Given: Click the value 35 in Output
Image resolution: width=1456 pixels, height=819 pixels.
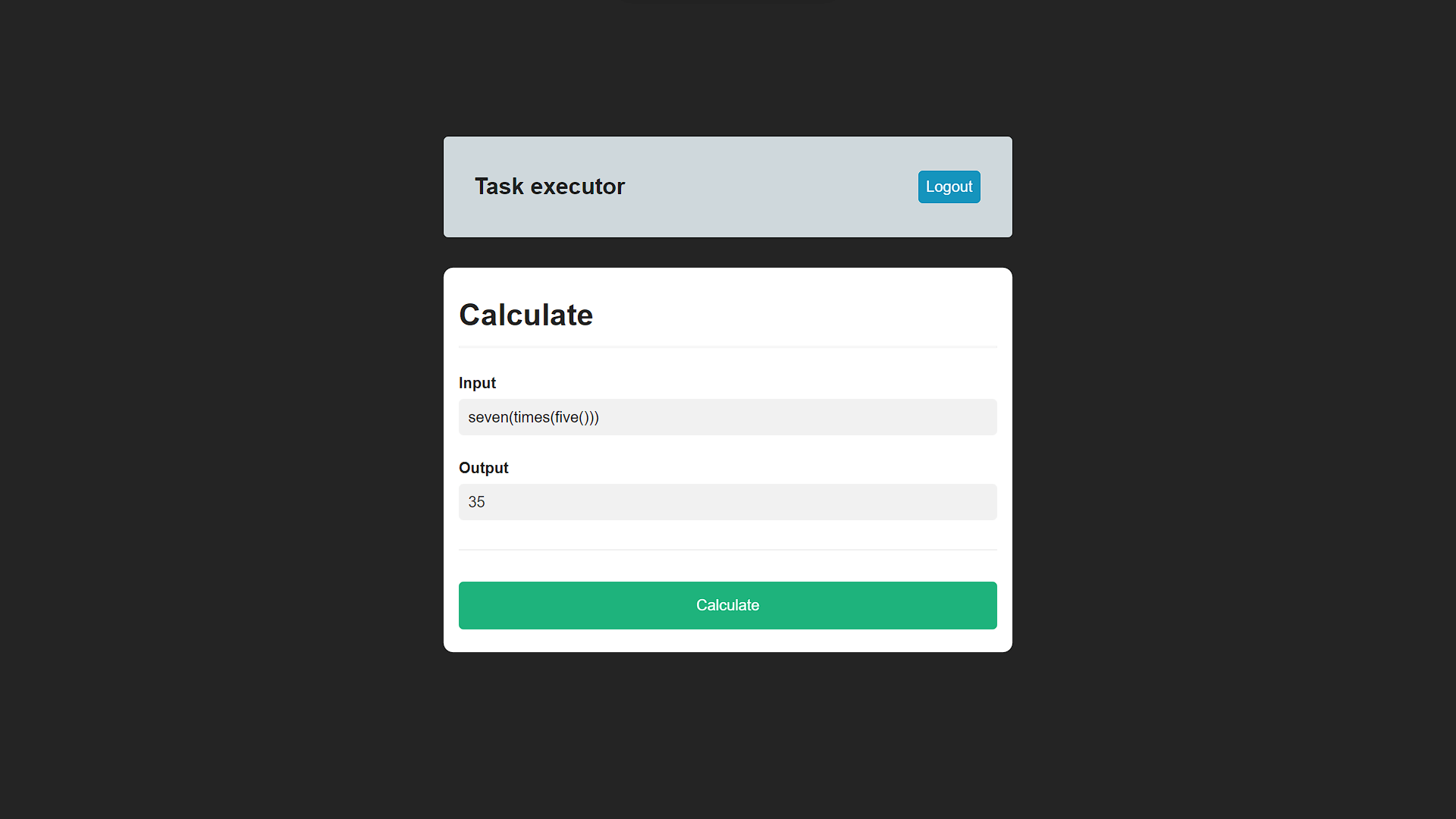Looking at the screenshot, I should click(x=476, y=501).
